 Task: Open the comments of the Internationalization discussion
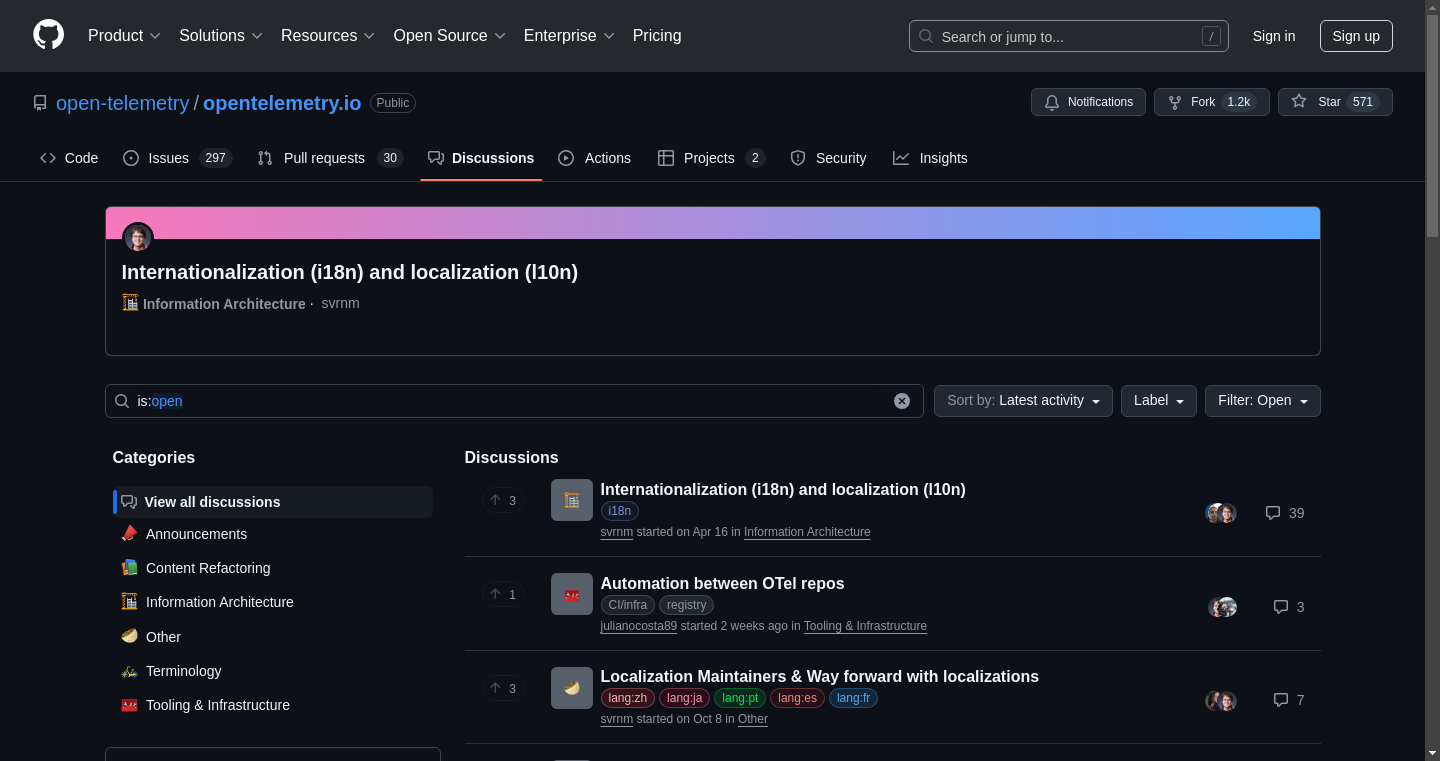[1285, 513]
